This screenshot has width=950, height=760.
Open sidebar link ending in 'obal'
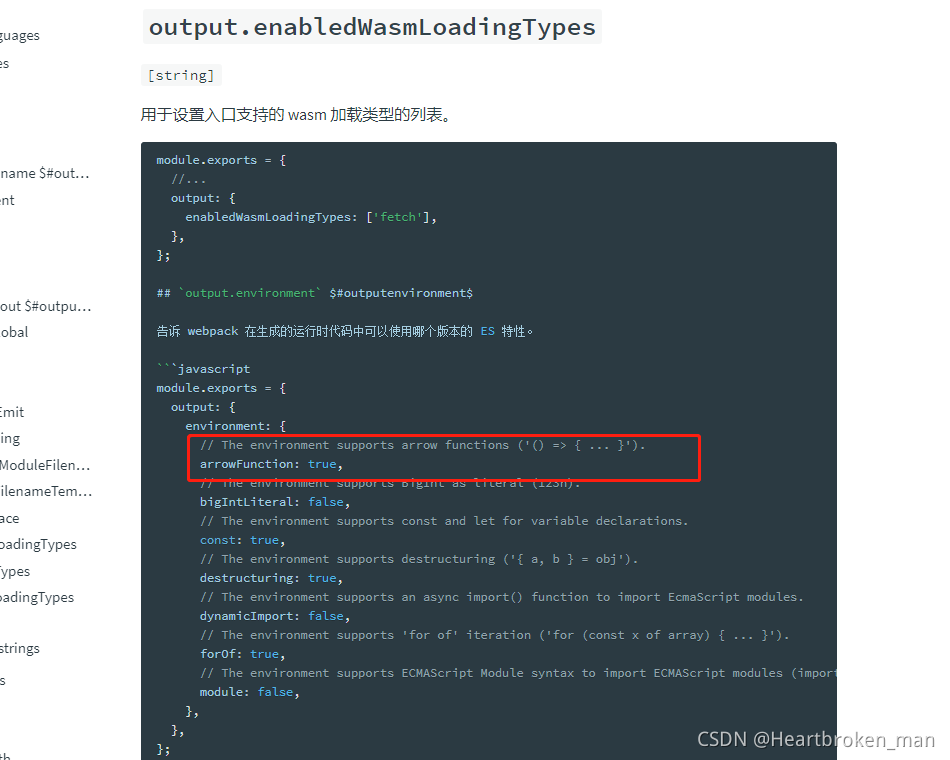click(14, 332)
